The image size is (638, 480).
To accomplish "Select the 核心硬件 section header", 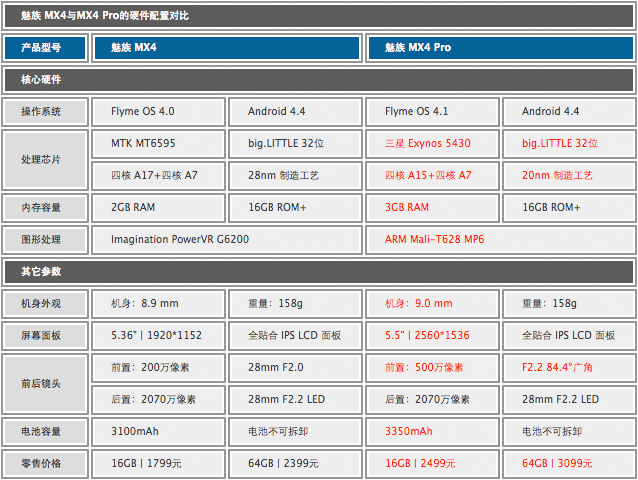I will [x=319, y=80].
